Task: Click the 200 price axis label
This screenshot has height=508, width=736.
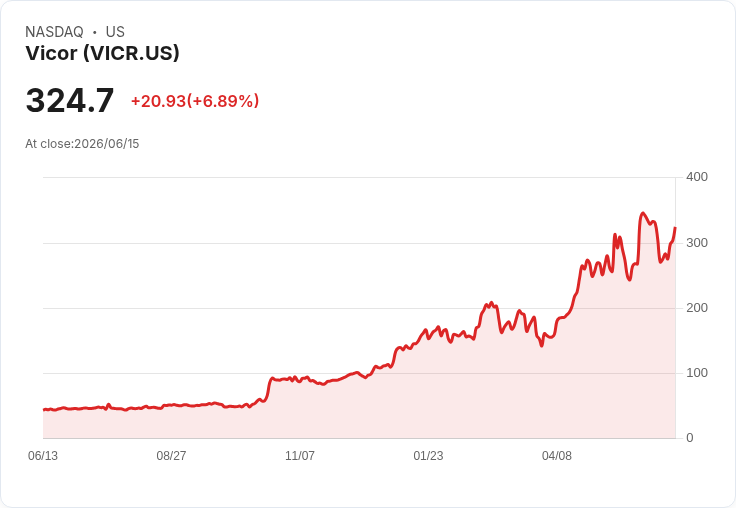Action: pos(697,308)
